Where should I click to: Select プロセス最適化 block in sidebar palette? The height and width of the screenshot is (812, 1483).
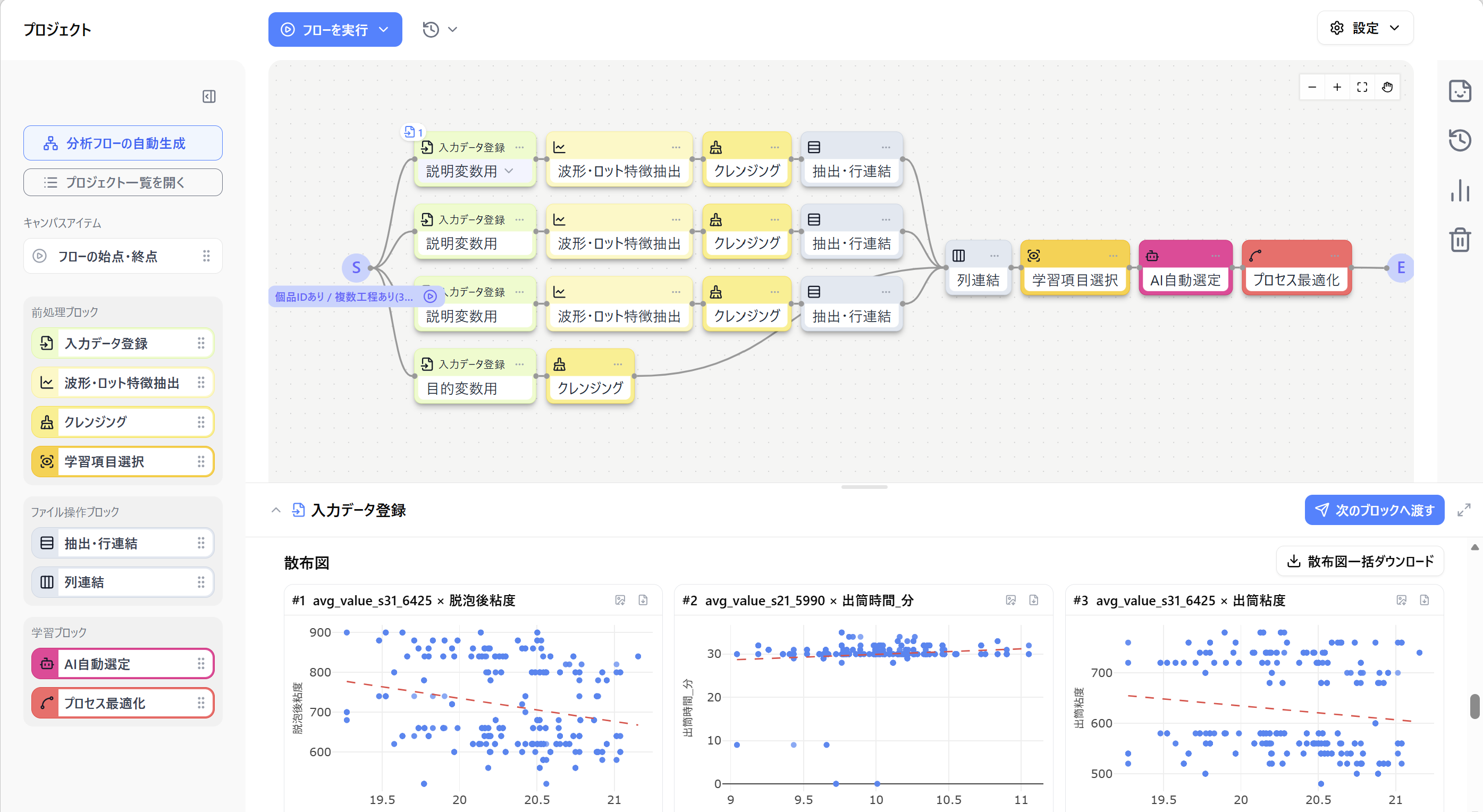tap(123, 703)
